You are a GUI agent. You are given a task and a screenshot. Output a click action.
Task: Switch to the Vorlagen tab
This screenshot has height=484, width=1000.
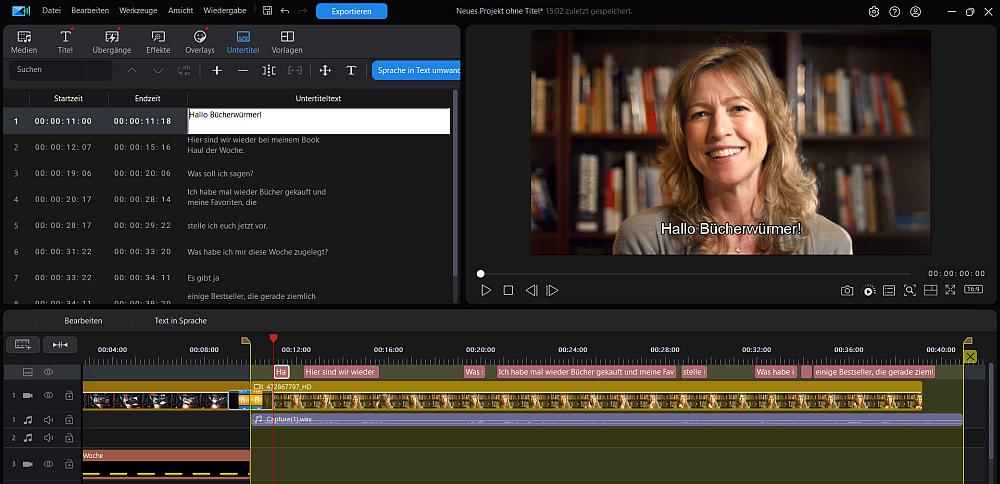coord(287,41)
